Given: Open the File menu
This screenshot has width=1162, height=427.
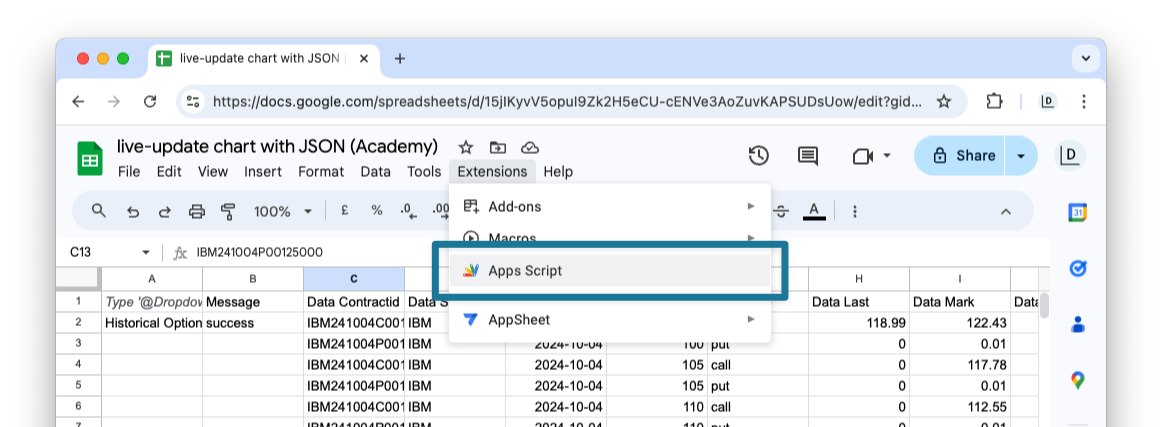Looking at the screenshot, I should (x=129, y=171).
